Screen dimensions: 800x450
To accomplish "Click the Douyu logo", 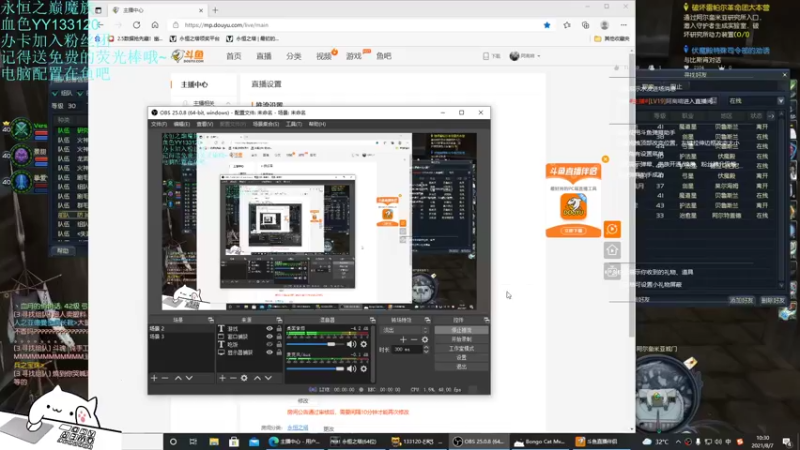I will point(188,56).
